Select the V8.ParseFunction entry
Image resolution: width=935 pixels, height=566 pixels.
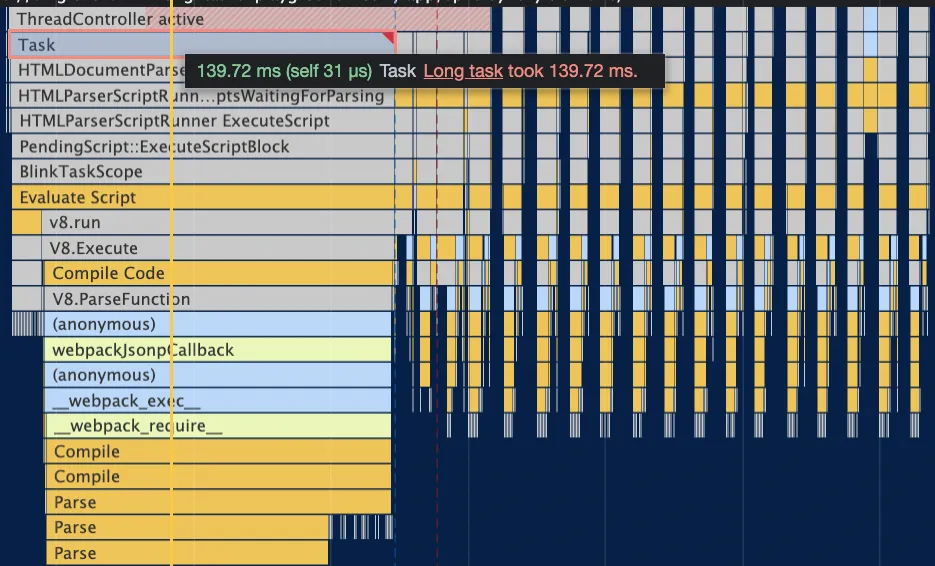click(218, 299)
